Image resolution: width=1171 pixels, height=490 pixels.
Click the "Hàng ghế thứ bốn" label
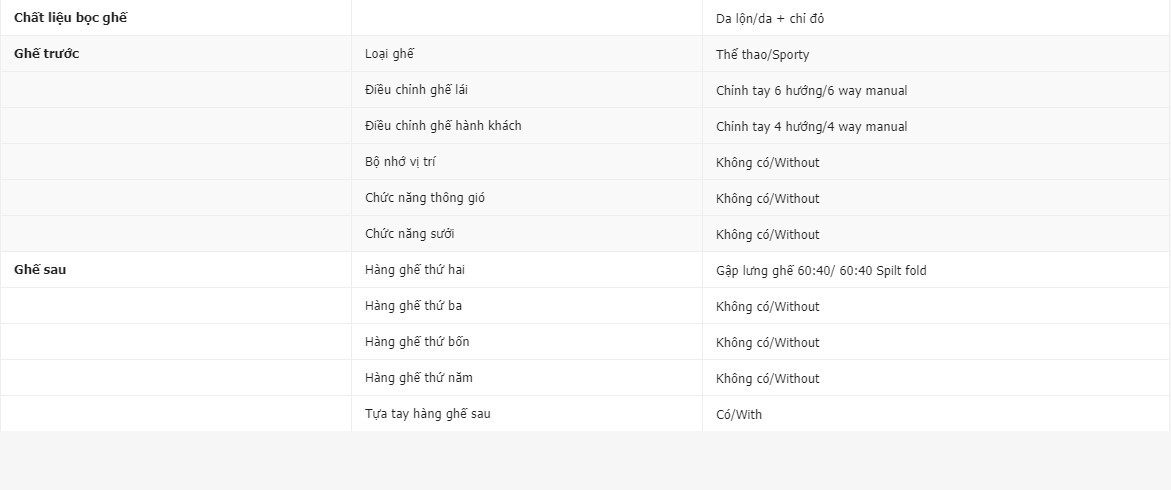417,342
